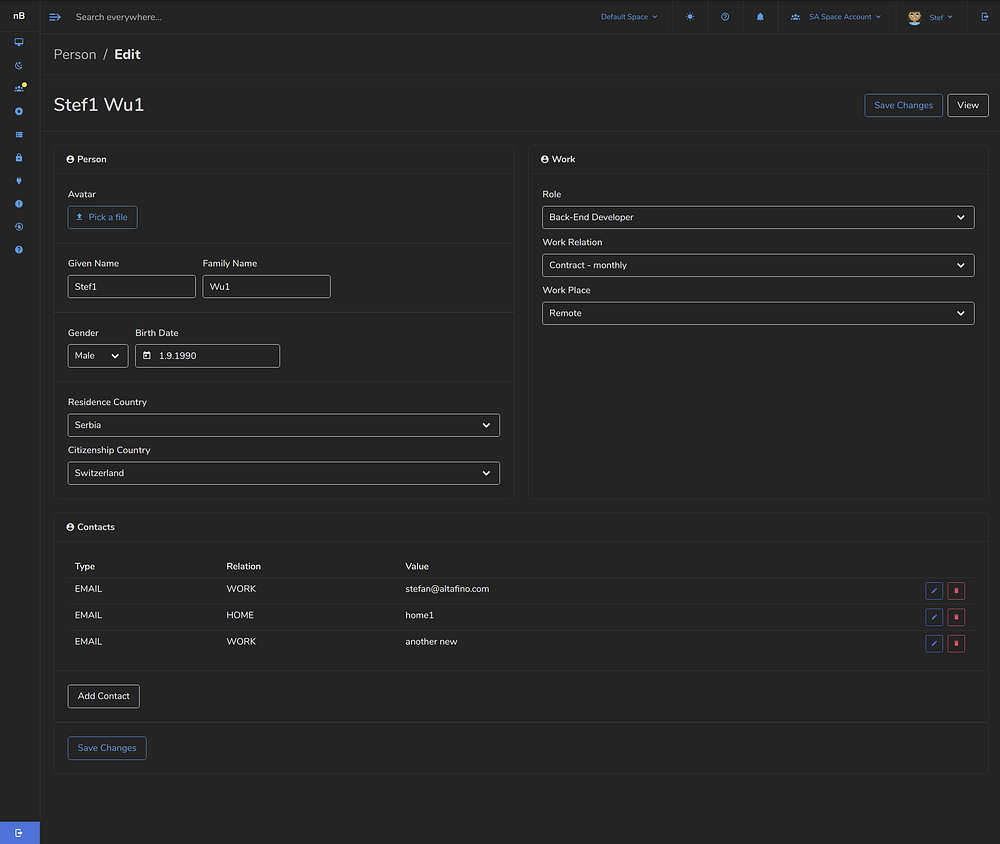Expand the Role dropdown

[758, 217]
